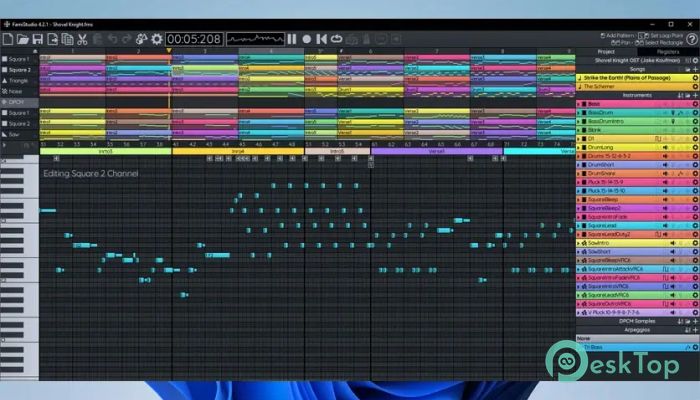Add a new instrument with the Instruments plus
This screenshot has width=700, height=400.
click(696, 96)
